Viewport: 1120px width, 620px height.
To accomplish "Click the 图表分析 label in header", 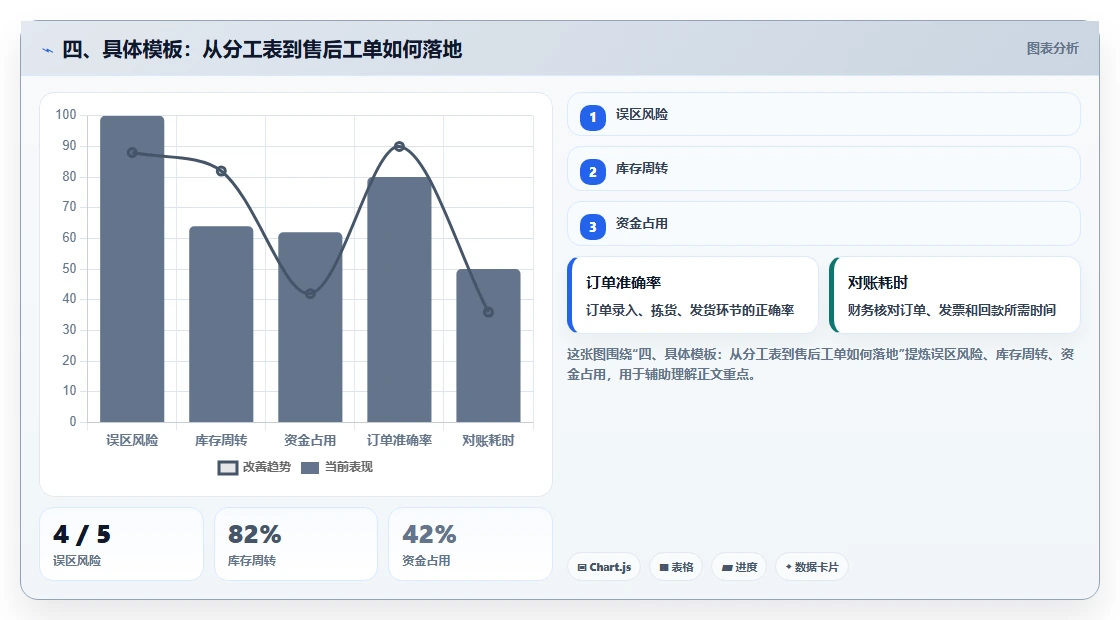I will pyautogui.click(x=1052, y=49).
